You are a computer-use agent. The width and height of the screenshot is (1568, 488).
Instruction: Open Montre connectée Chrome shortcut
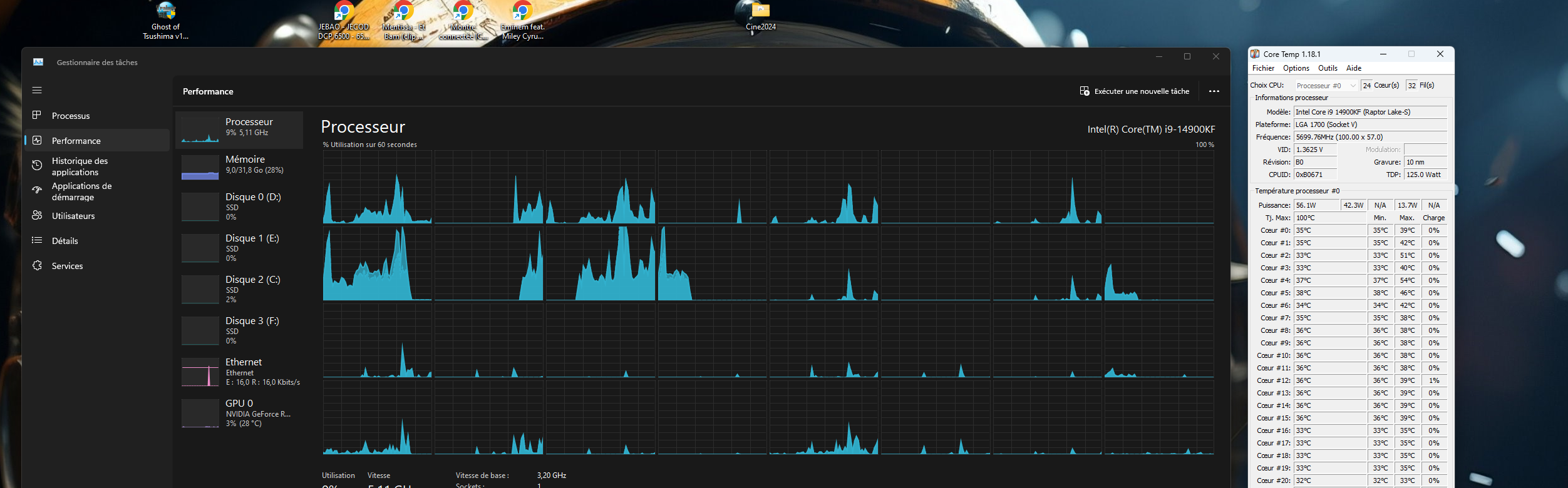tap(463, 21)
